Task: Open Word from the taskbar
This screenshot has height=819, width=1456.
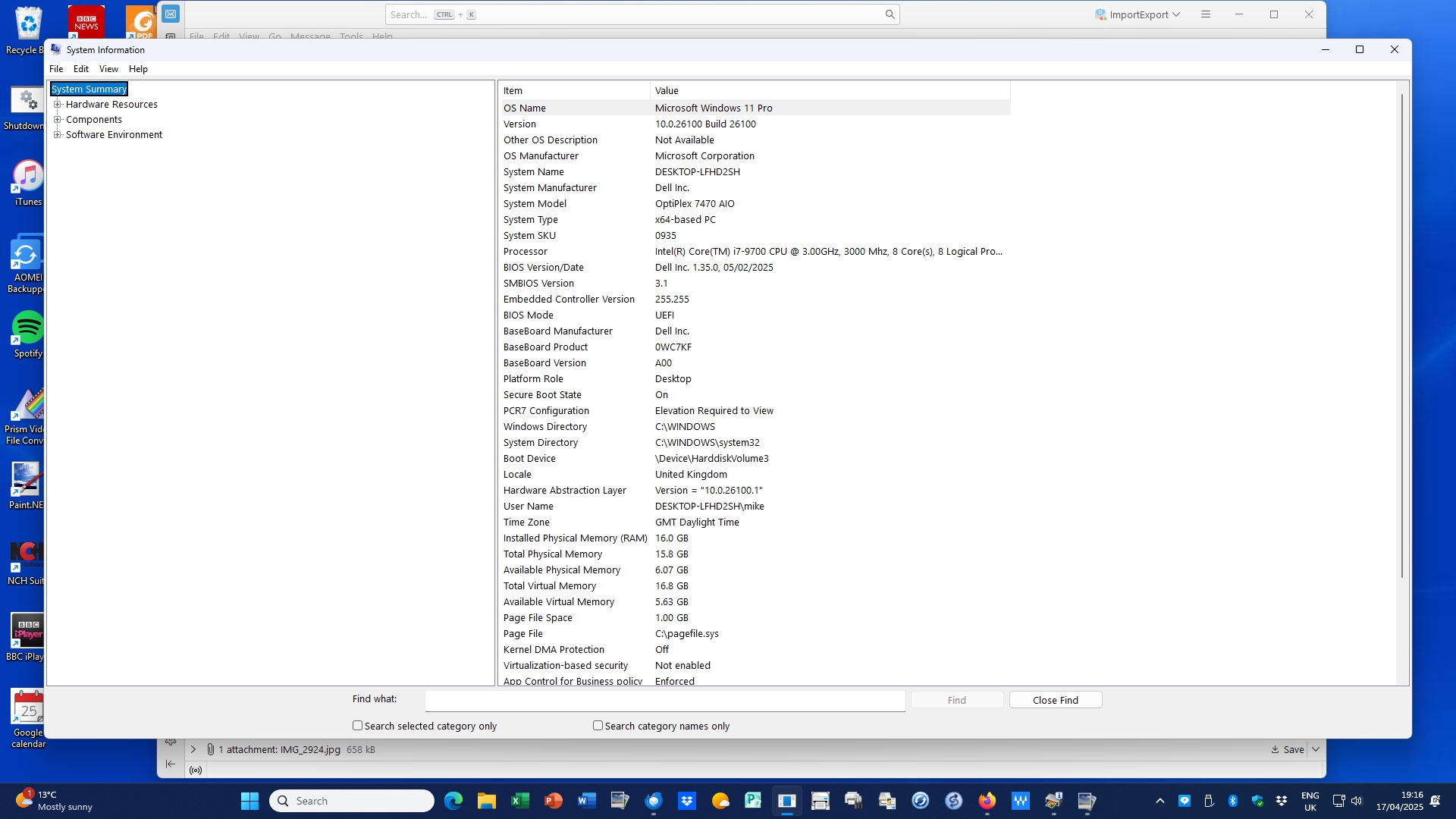Action: point(585,800)
